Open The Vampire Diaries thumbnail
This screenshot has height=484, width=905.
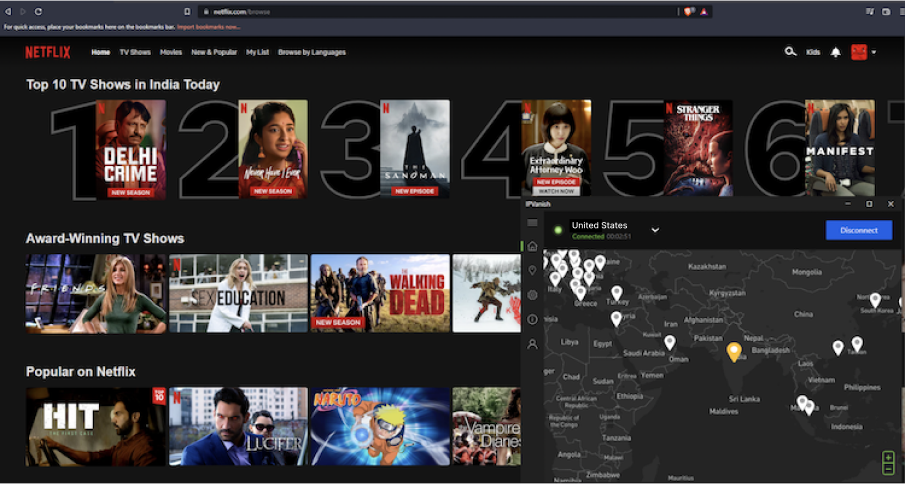487,427
